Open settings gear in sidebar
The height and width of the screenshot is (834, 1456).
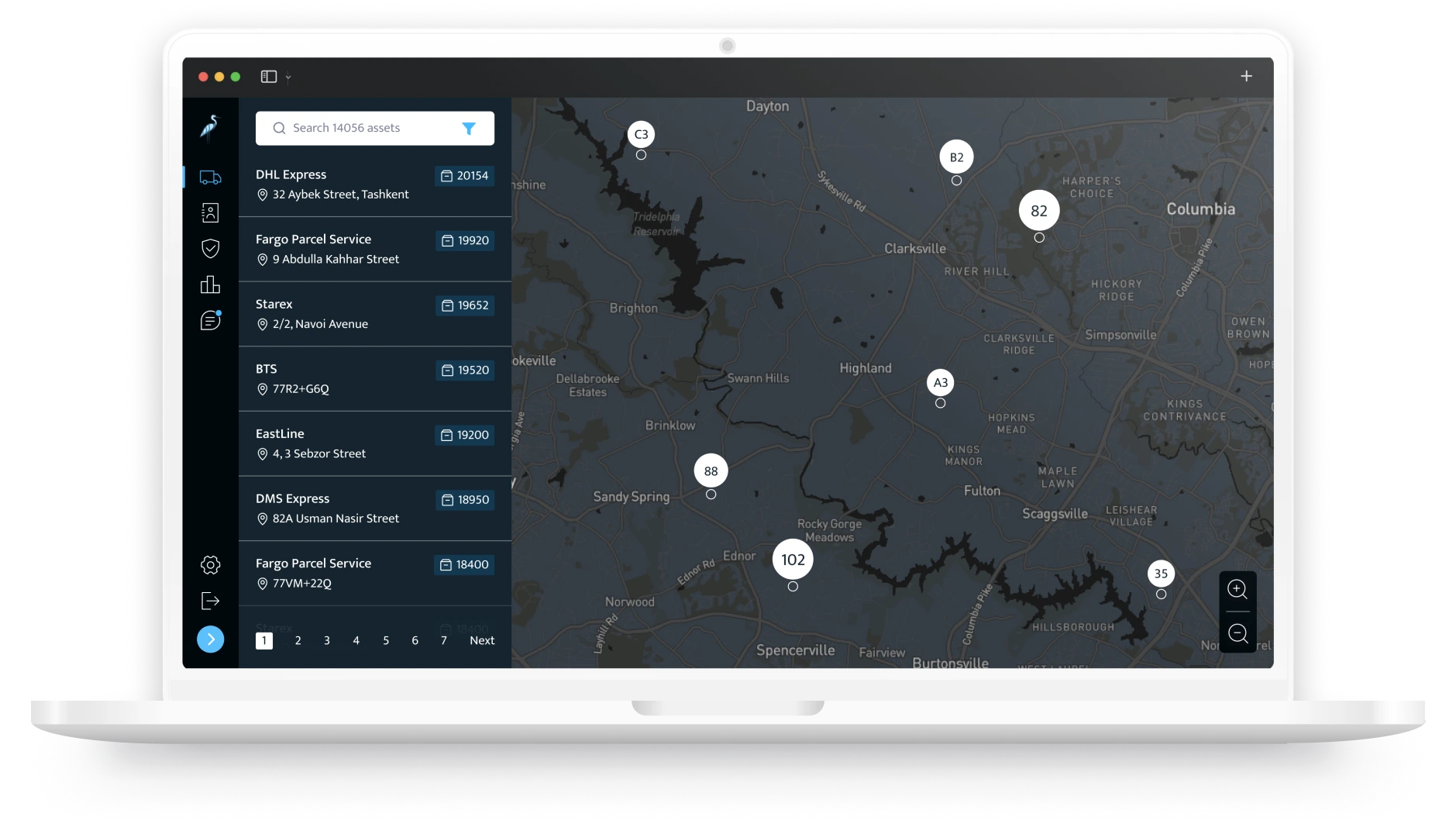click(210, 565)
